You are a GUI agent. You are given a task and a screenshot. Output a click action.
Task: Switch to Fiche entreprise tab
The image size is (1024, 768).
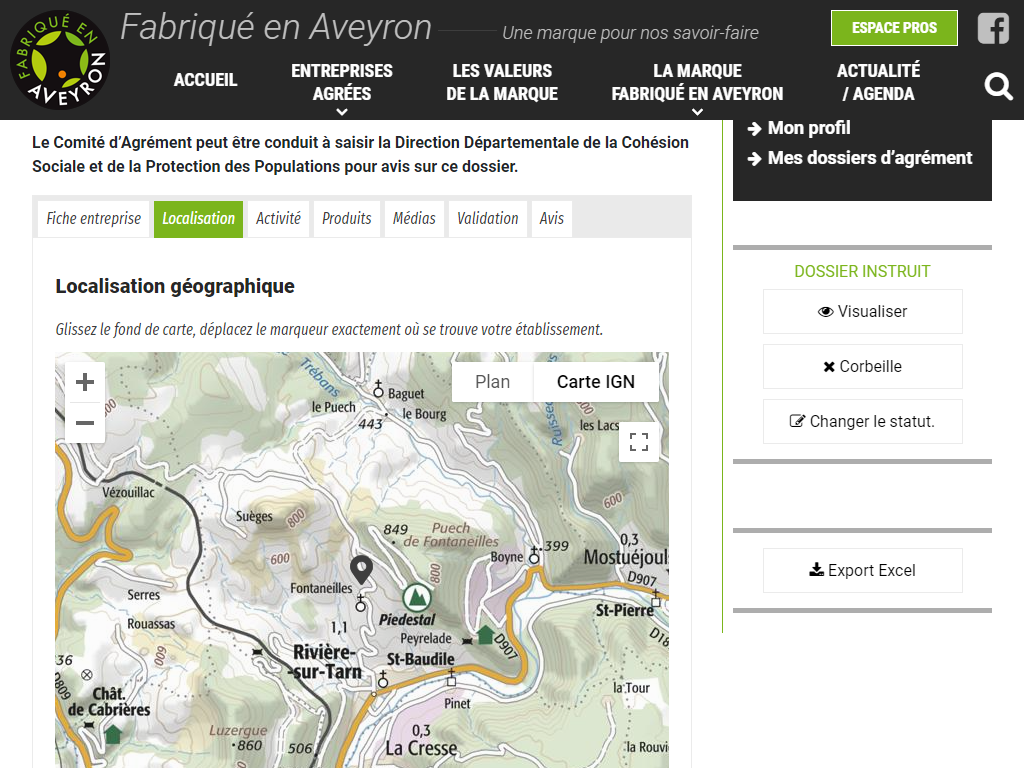point(93,219)
